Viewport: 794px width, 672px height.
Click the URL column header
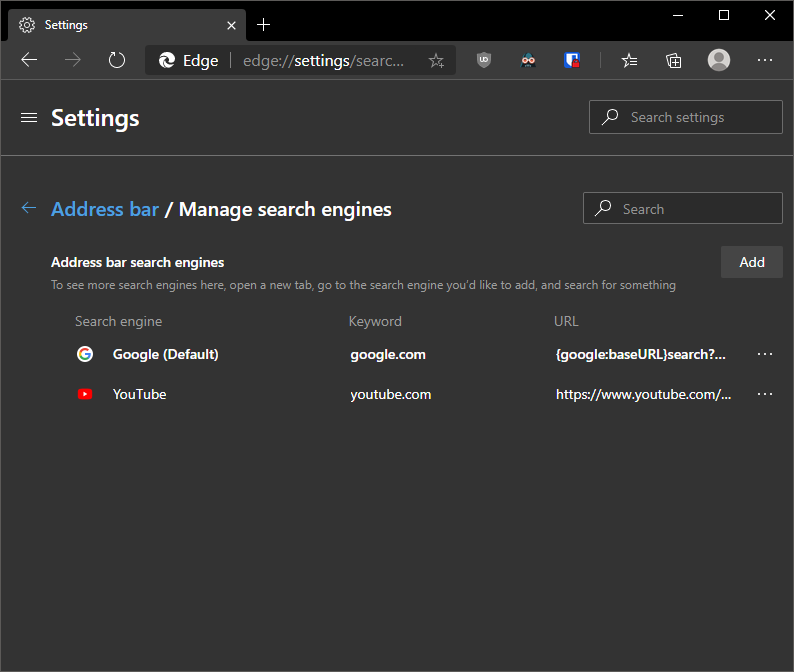click(x=566, y=321)
